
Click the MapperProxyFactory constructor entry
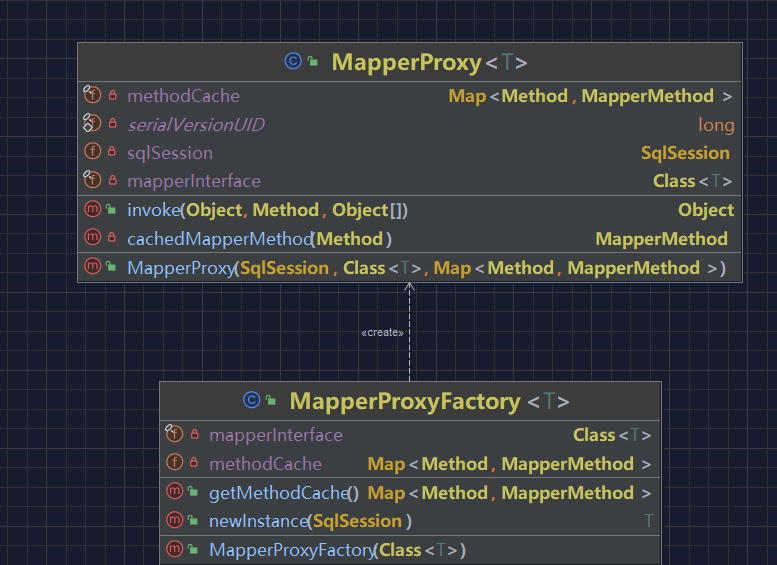pyautogui.click(x=410, y=550)
